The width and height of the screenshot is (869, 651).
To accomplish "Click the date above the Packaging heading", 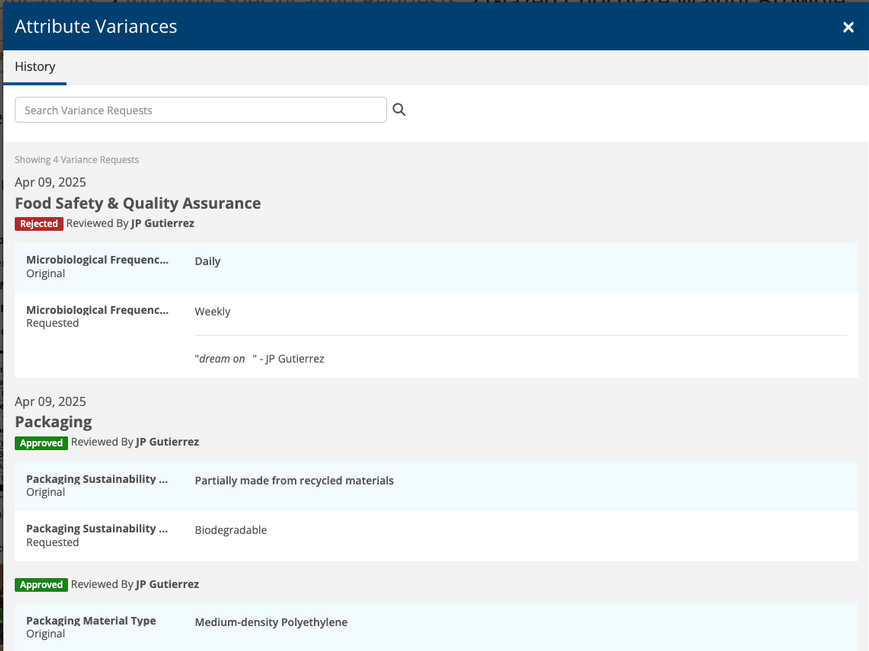I will point(50,401).
